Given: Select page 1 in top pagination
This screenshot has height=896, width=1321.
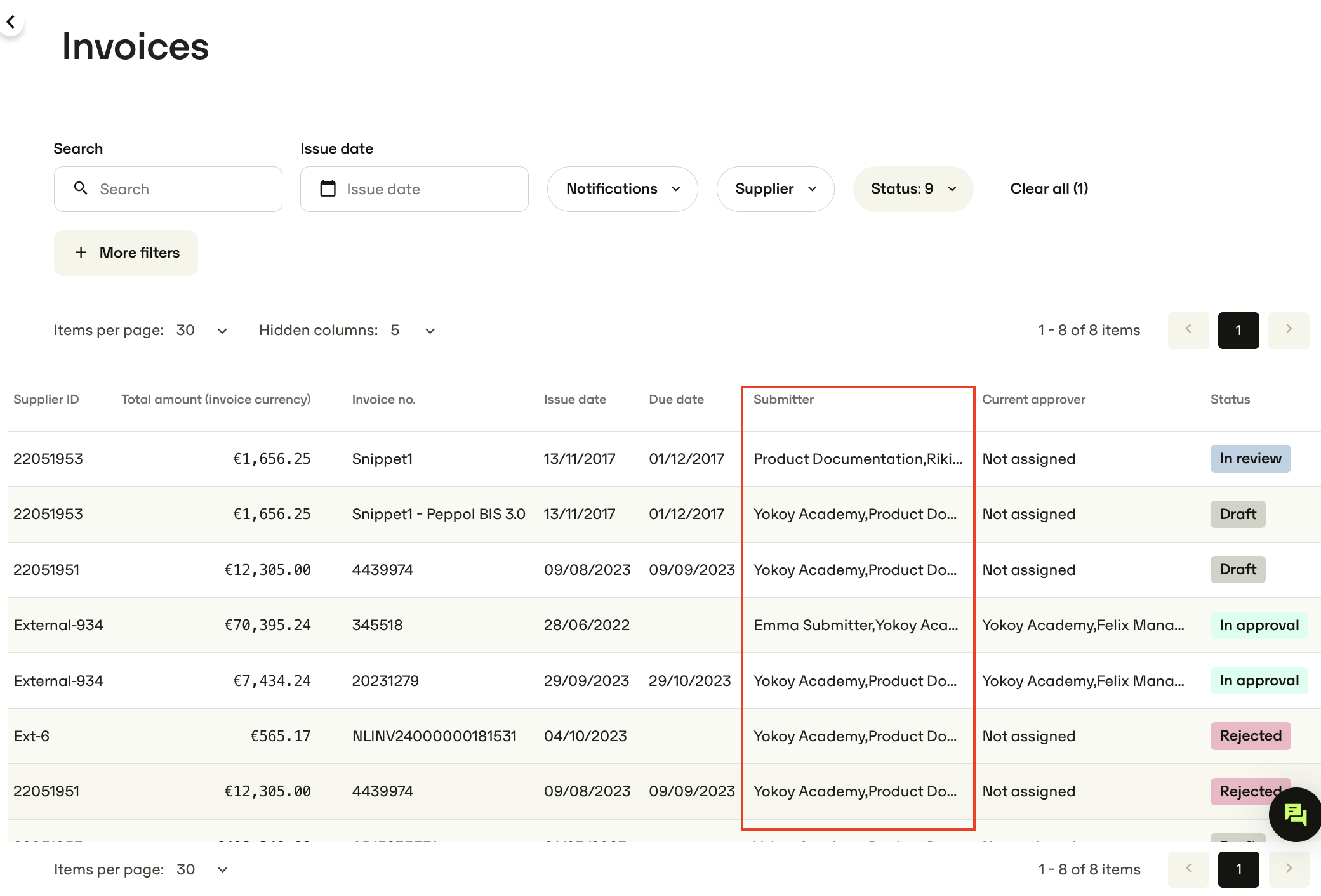Looking at the screenshot, I should coord(1238,330).
